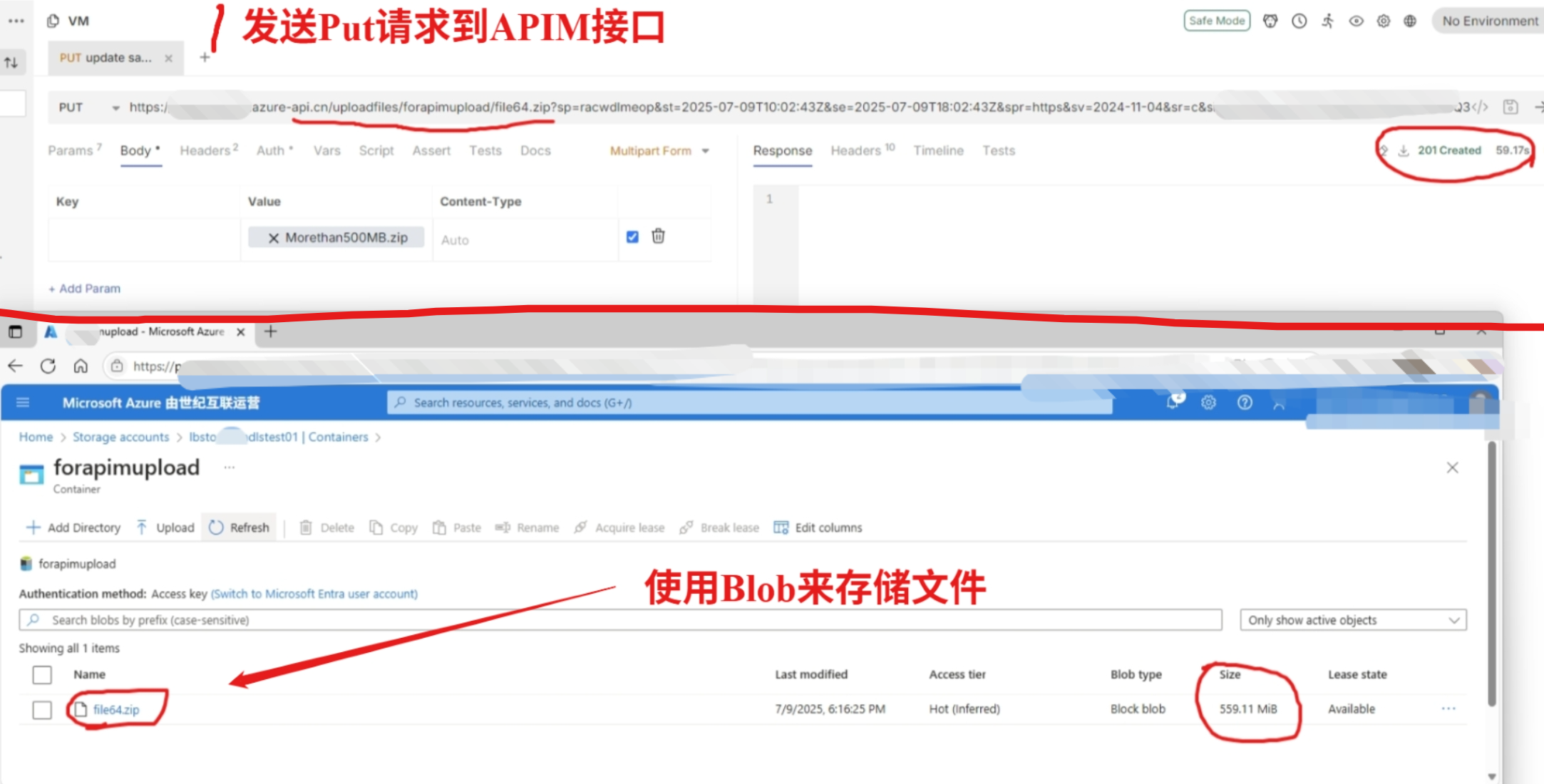Open Azure notifications bell
The height and width of the screenshot is (784, 1544).
coord(1173,403)
